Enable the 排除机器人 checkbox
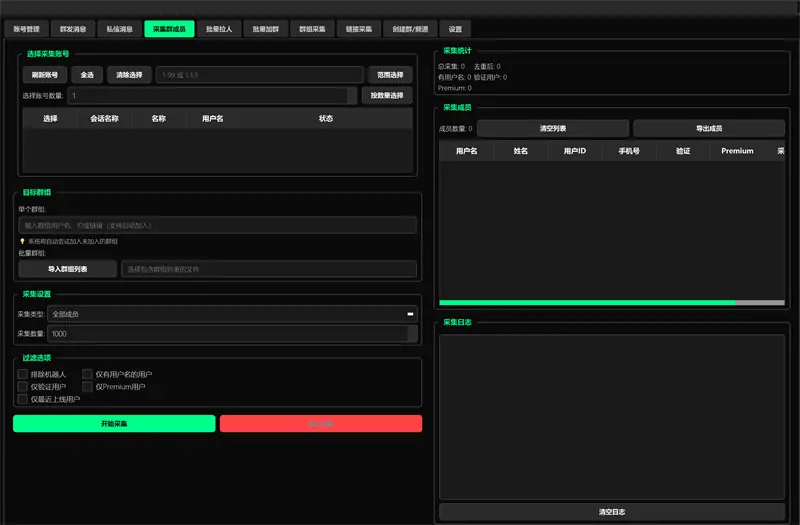Image resolution: width=800 pixels, height=525 pixels. pos(23,374)
